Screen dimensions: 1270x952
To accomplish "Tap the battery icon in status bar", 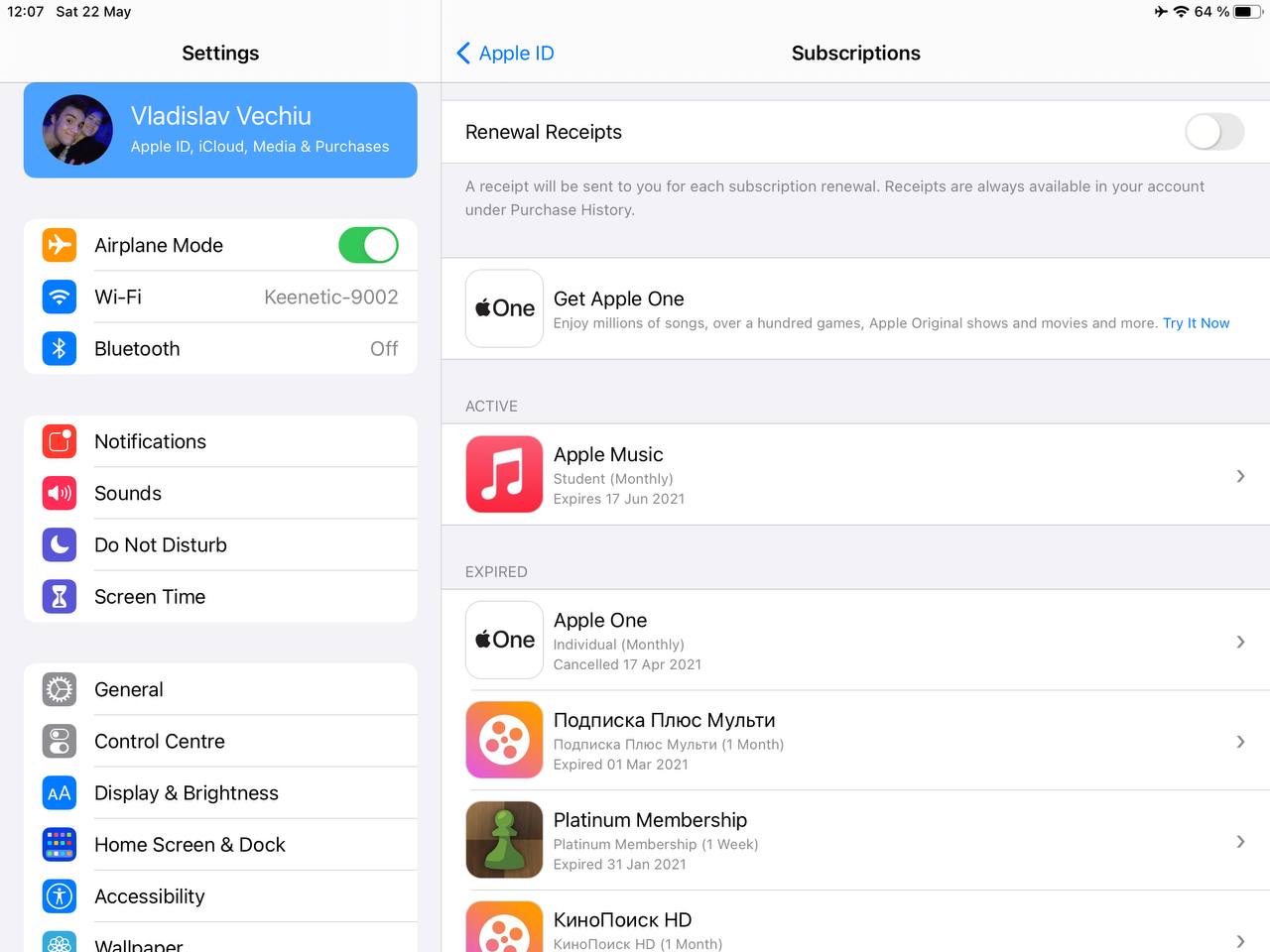I will [x=1248, y=12].
